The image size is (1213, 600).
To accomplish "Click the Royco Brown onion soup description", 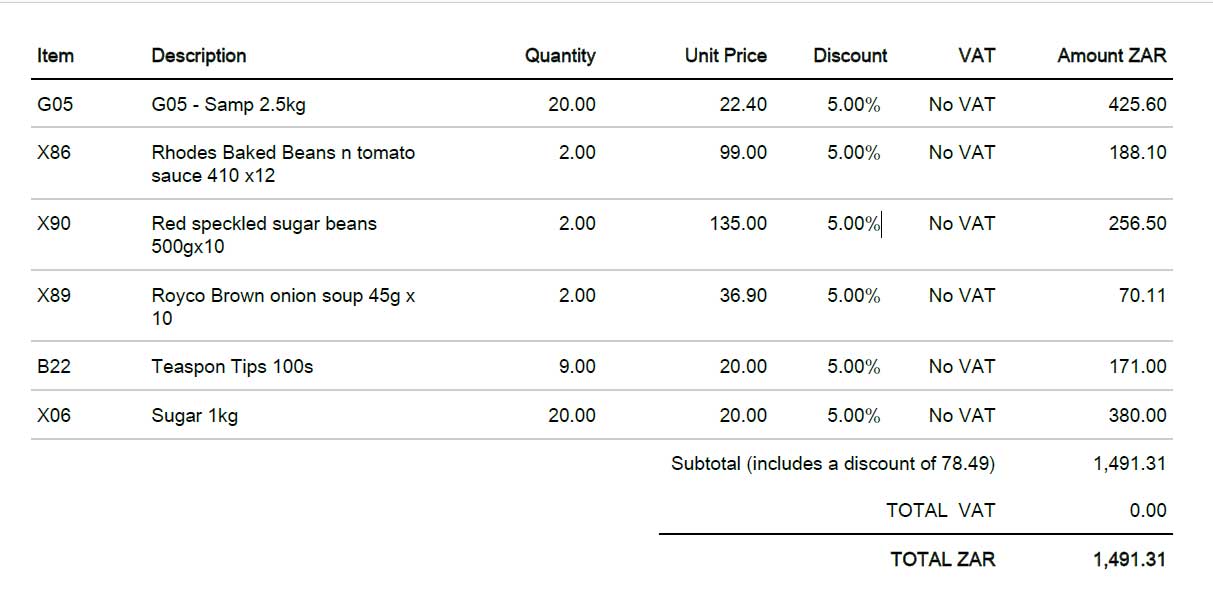I will 282,307.
